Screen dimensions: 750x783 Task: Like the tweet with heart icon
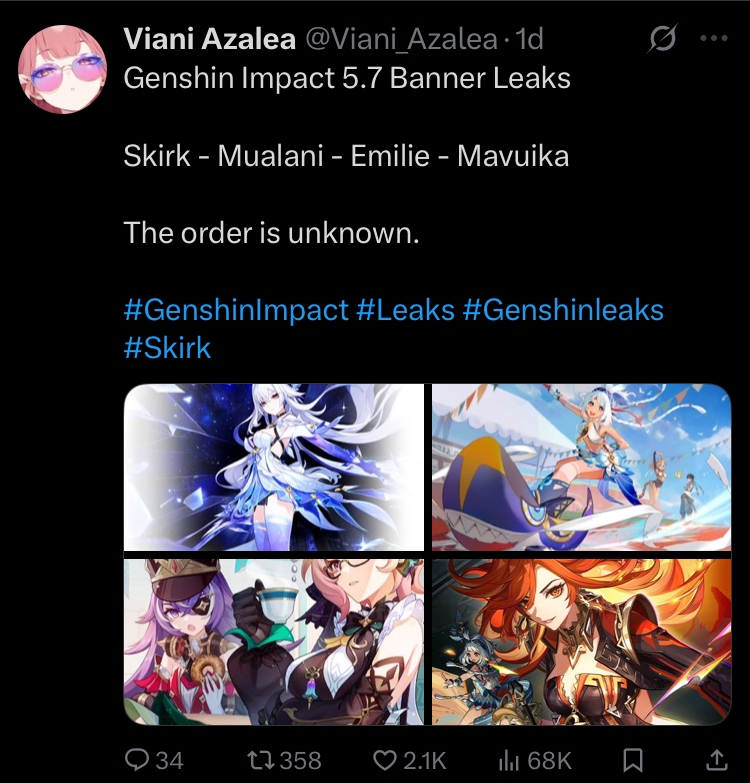pos(384,760)
